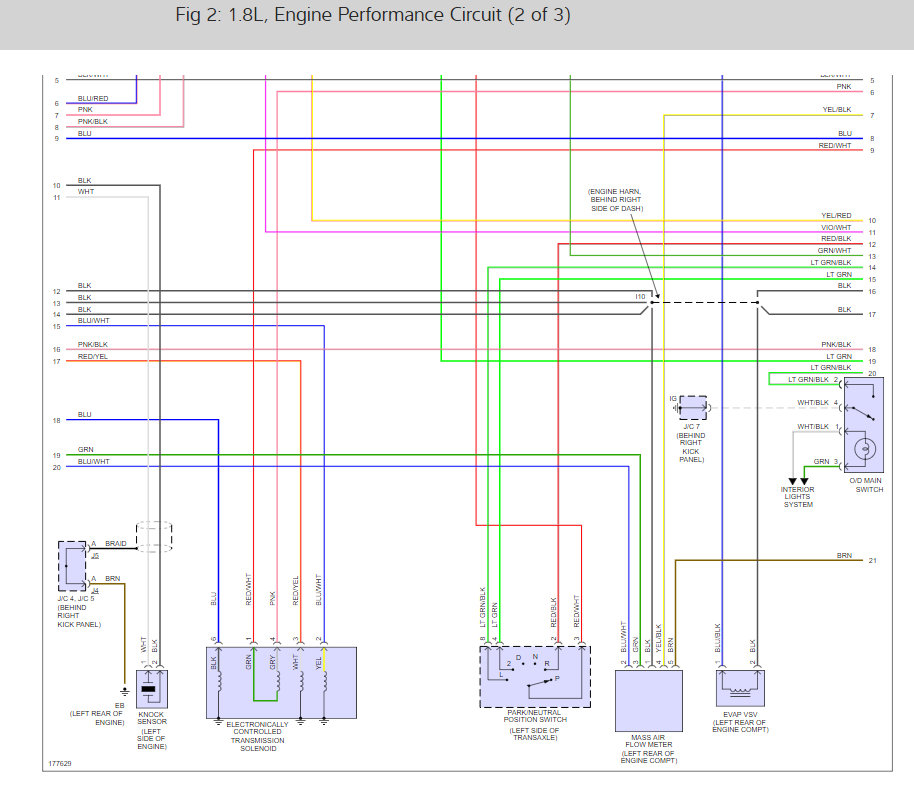Click the transmission solenoid component box

click(281, 682)
